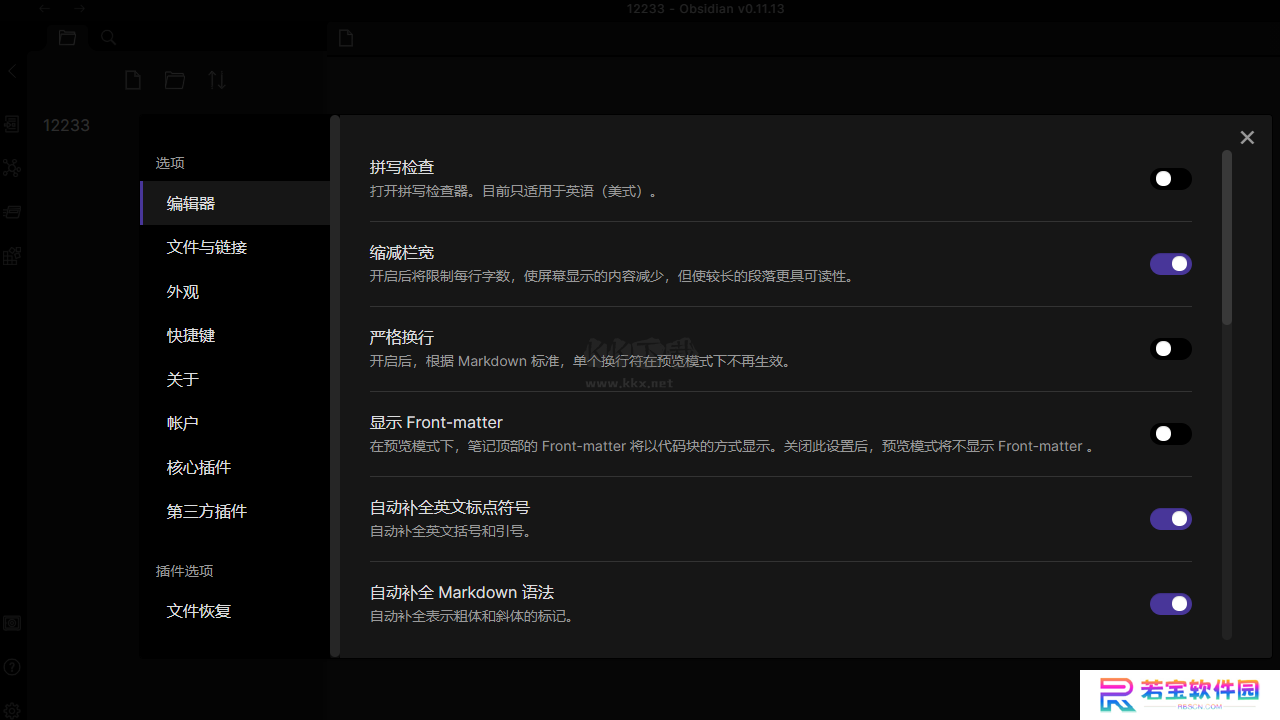Go to the 关于 settings tab

(235, 379)
